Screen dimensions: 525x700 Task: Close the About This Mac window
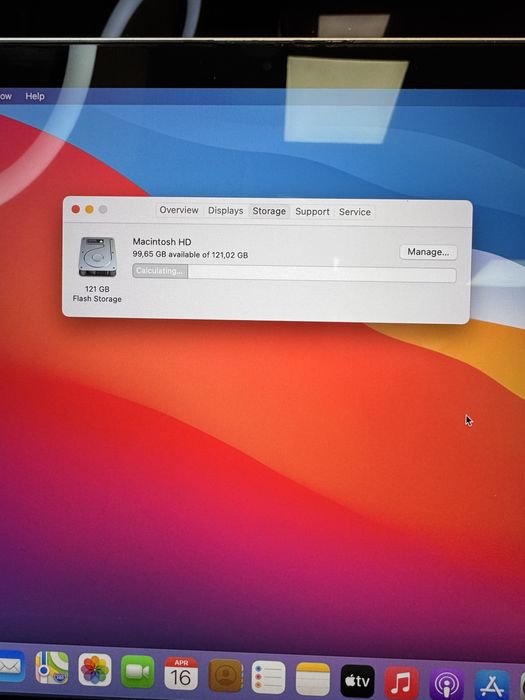76,209
